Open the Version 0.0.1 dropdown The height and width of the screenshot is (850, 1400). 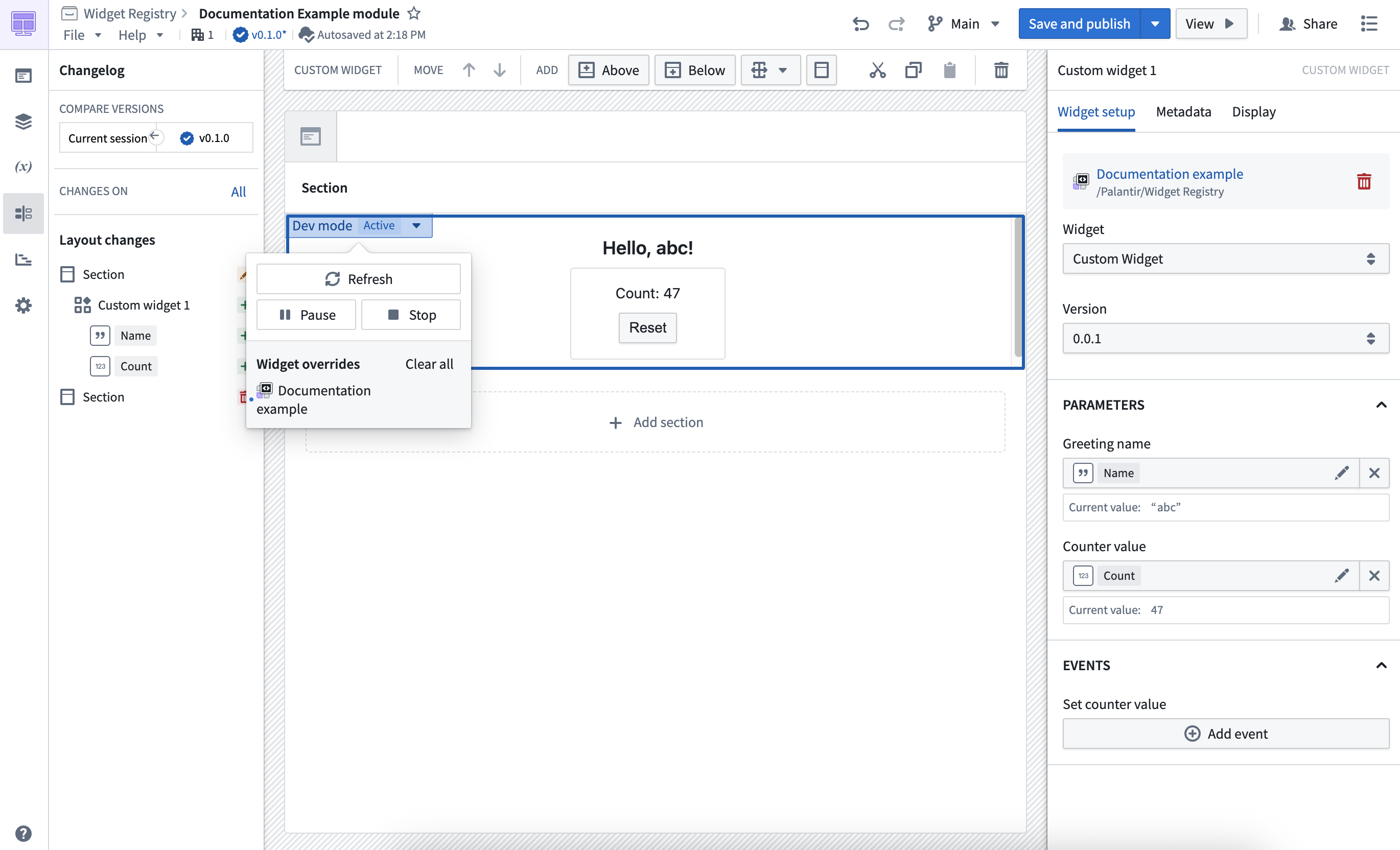coord(1226,339)
